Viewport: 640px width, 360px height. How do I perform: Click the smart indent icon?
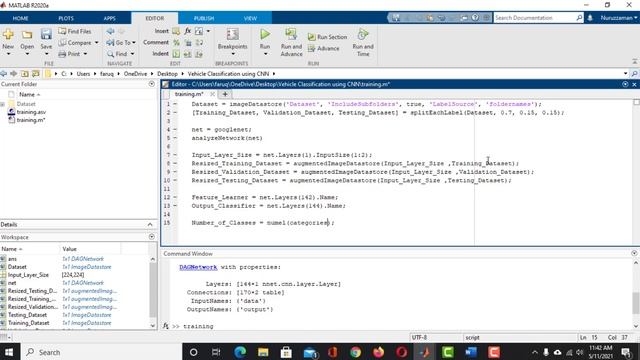[x=176, y=54]
